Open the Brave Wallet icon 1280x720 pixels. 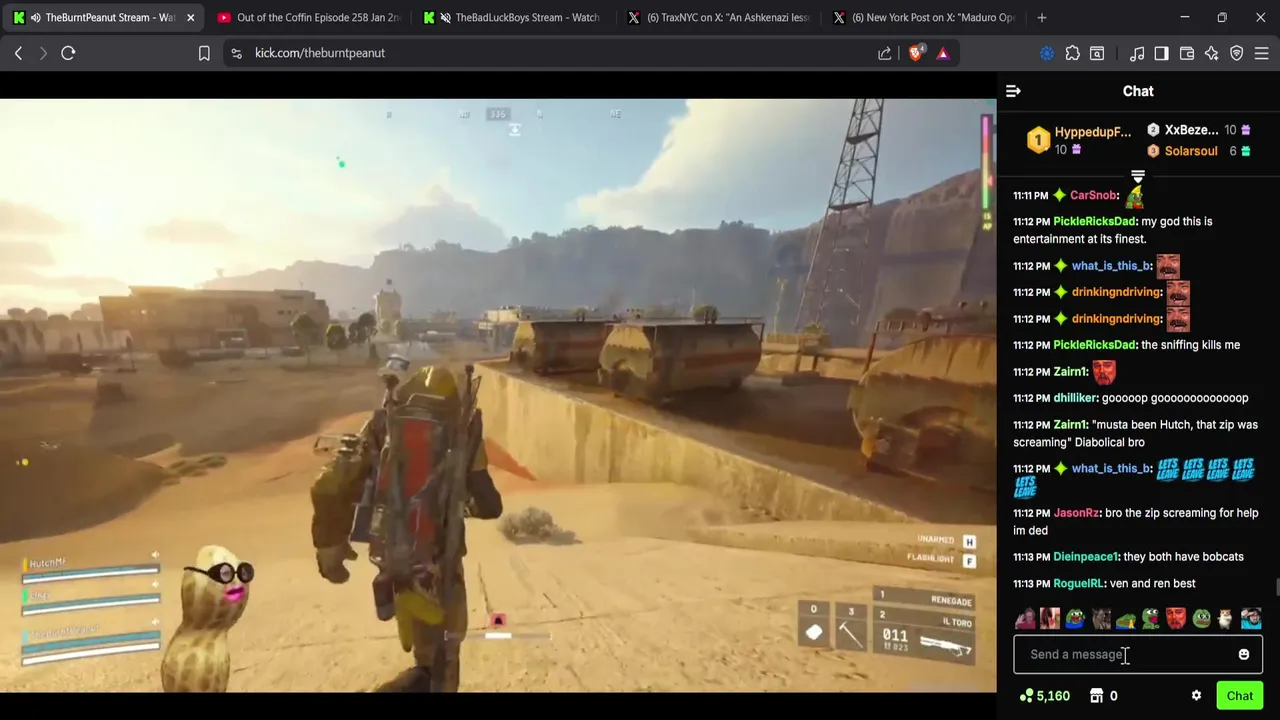(x=1186, y=53)
